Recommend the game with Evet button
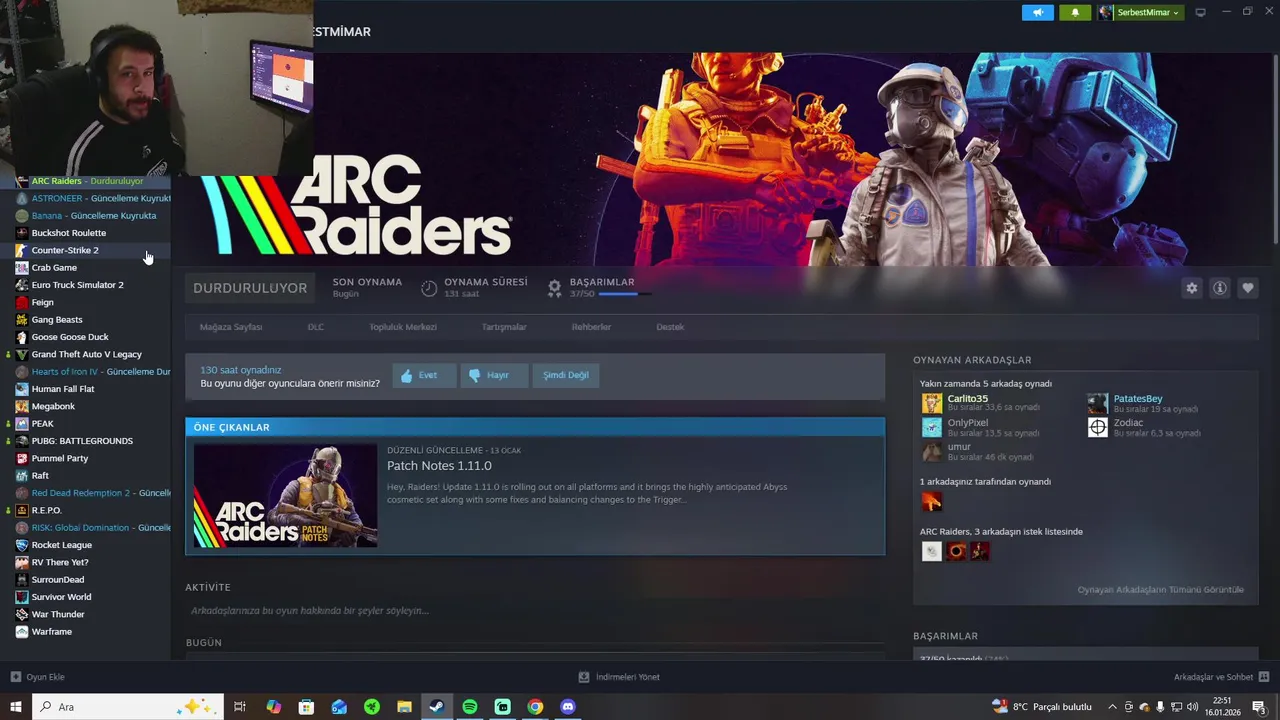The height and width of the screenshot is (720, 1280). click(424, 375)
